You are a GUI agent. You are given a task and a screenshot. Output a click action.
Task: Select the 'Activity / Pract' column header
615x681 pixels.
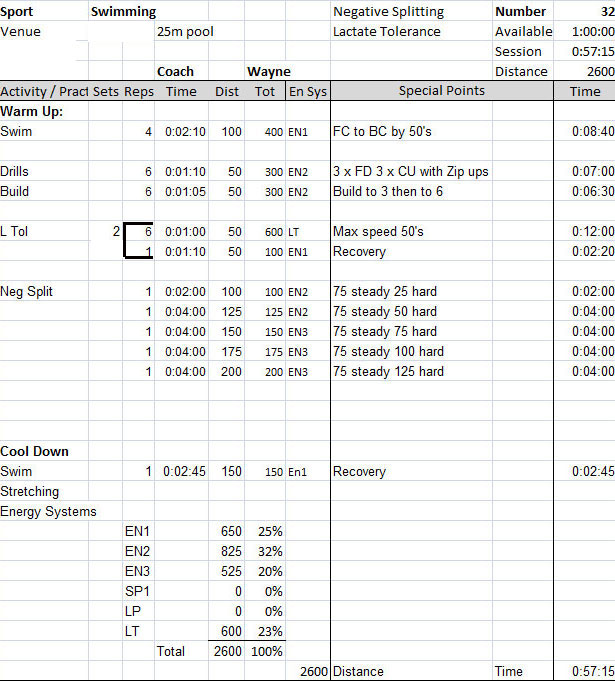tap(44, 92)
